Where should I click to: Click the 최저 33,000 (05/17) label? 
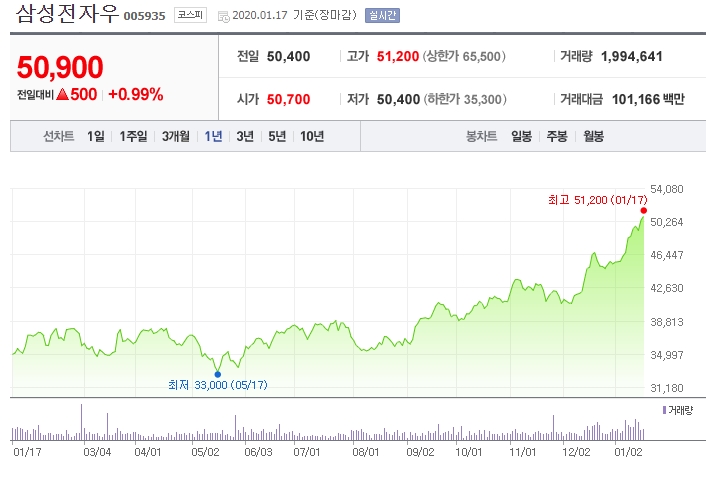coord(218,385)
